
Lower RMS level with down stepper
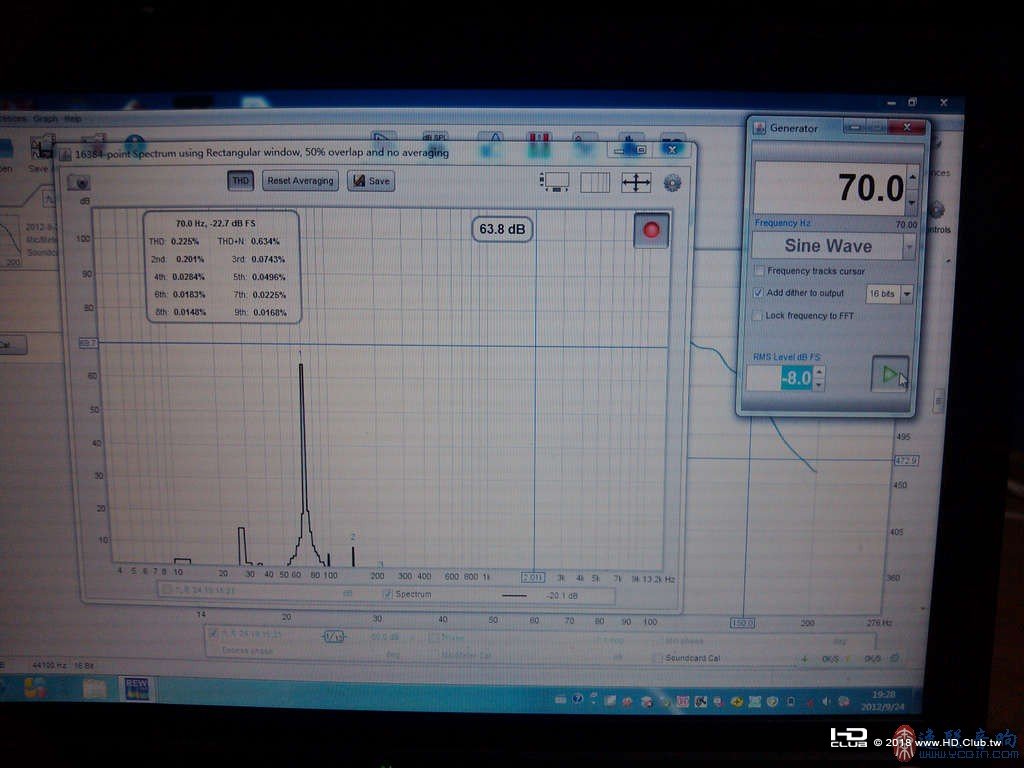point(819,385)
